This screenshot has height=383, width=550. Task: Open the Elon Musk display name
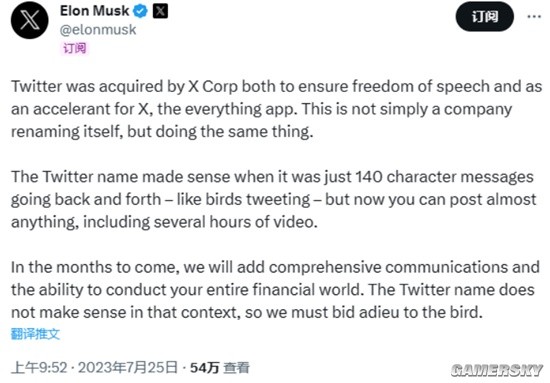pyautogui.click(x=94, y=11)
